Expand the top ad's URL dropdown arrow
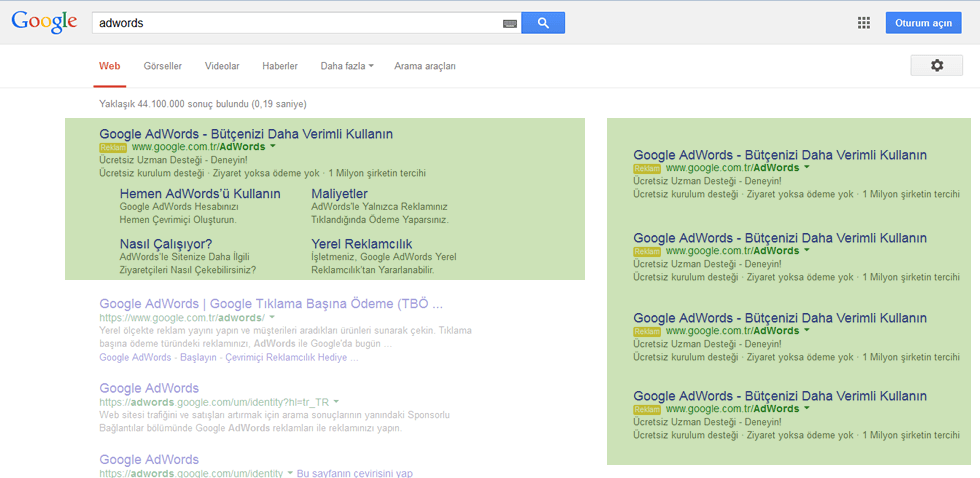 point(272,147)
